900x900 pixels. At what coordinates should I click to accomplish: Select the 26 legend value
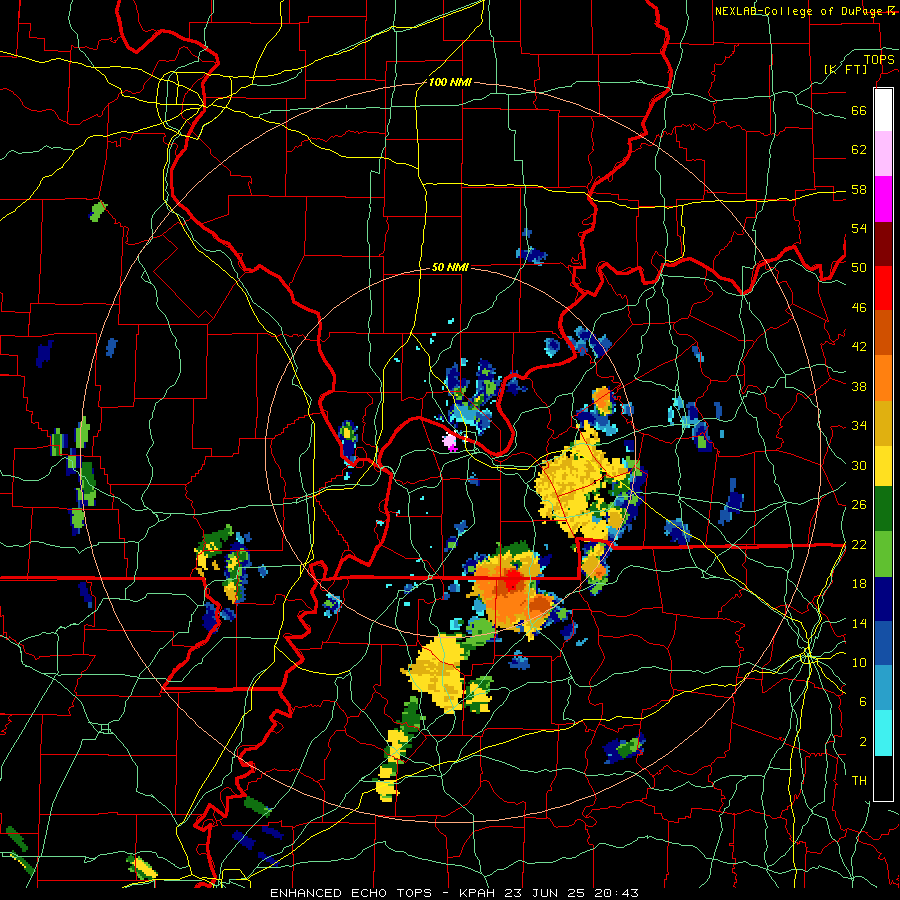[x=859, y=505]
